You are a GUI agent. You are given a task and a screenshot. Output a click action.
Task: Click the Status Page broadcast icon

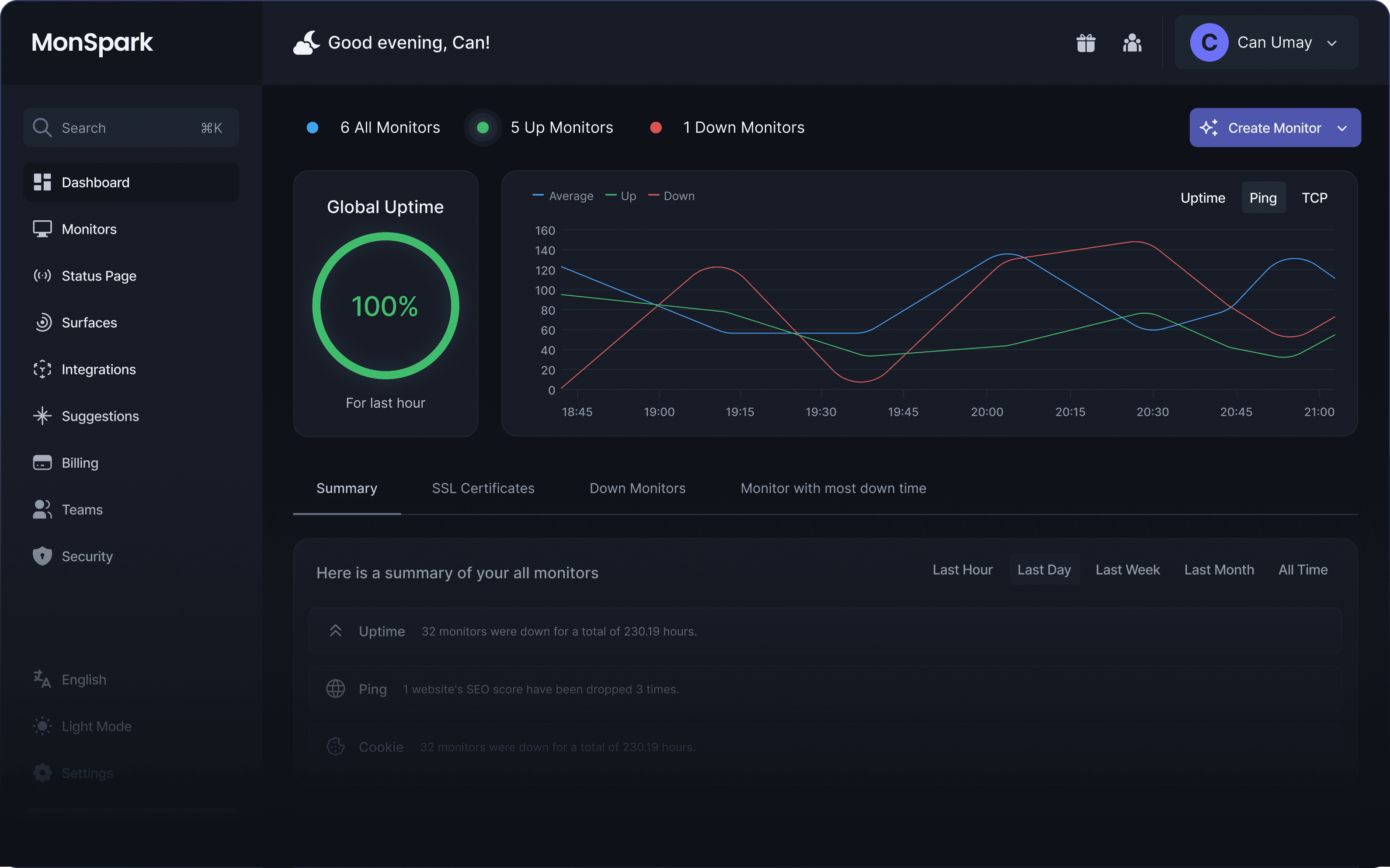(42, 276)
